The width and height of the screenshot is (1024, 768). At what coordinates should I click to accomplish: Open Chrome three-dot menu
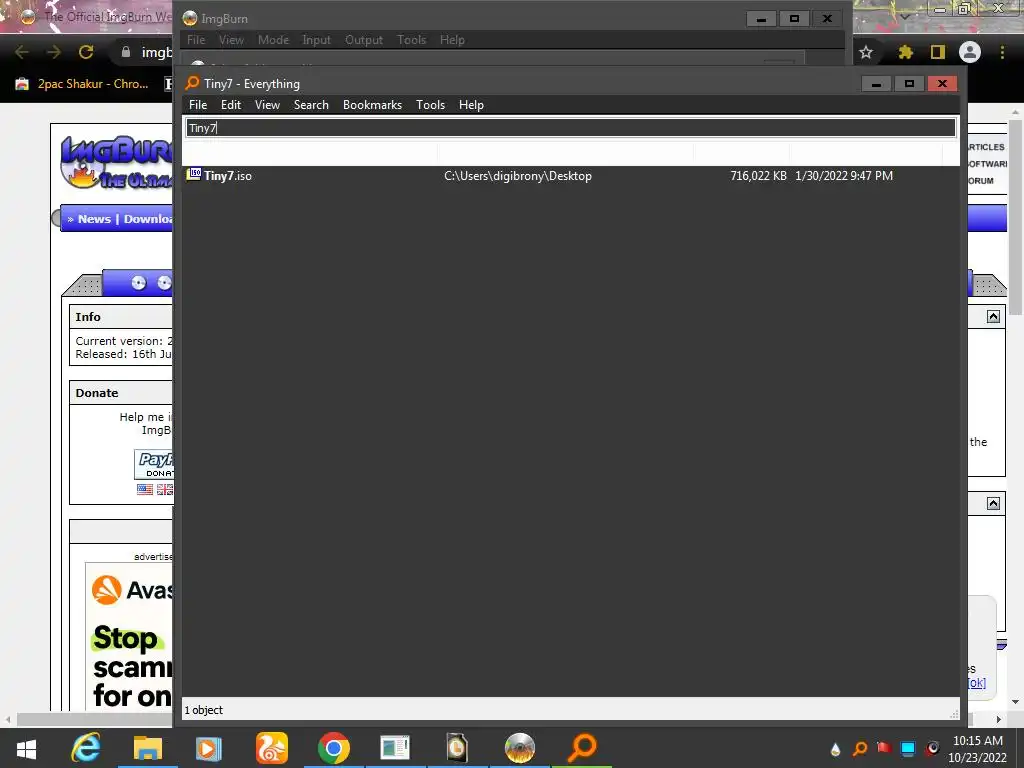tap(1002, 52)
